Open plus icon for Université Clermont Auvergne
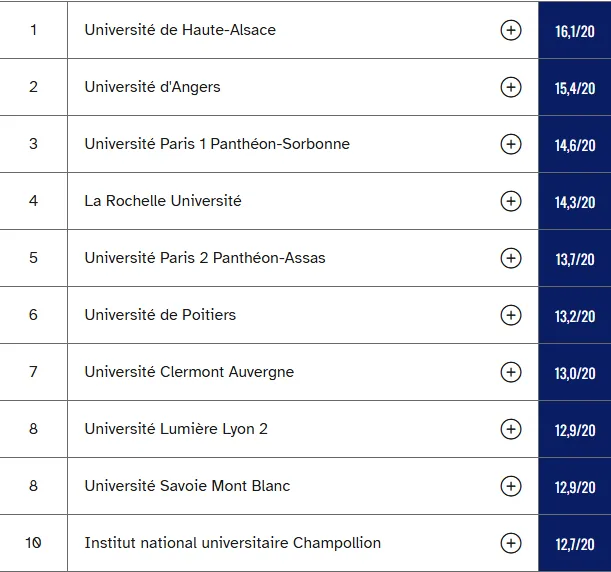The image size is (611, 572). point(510,372)
